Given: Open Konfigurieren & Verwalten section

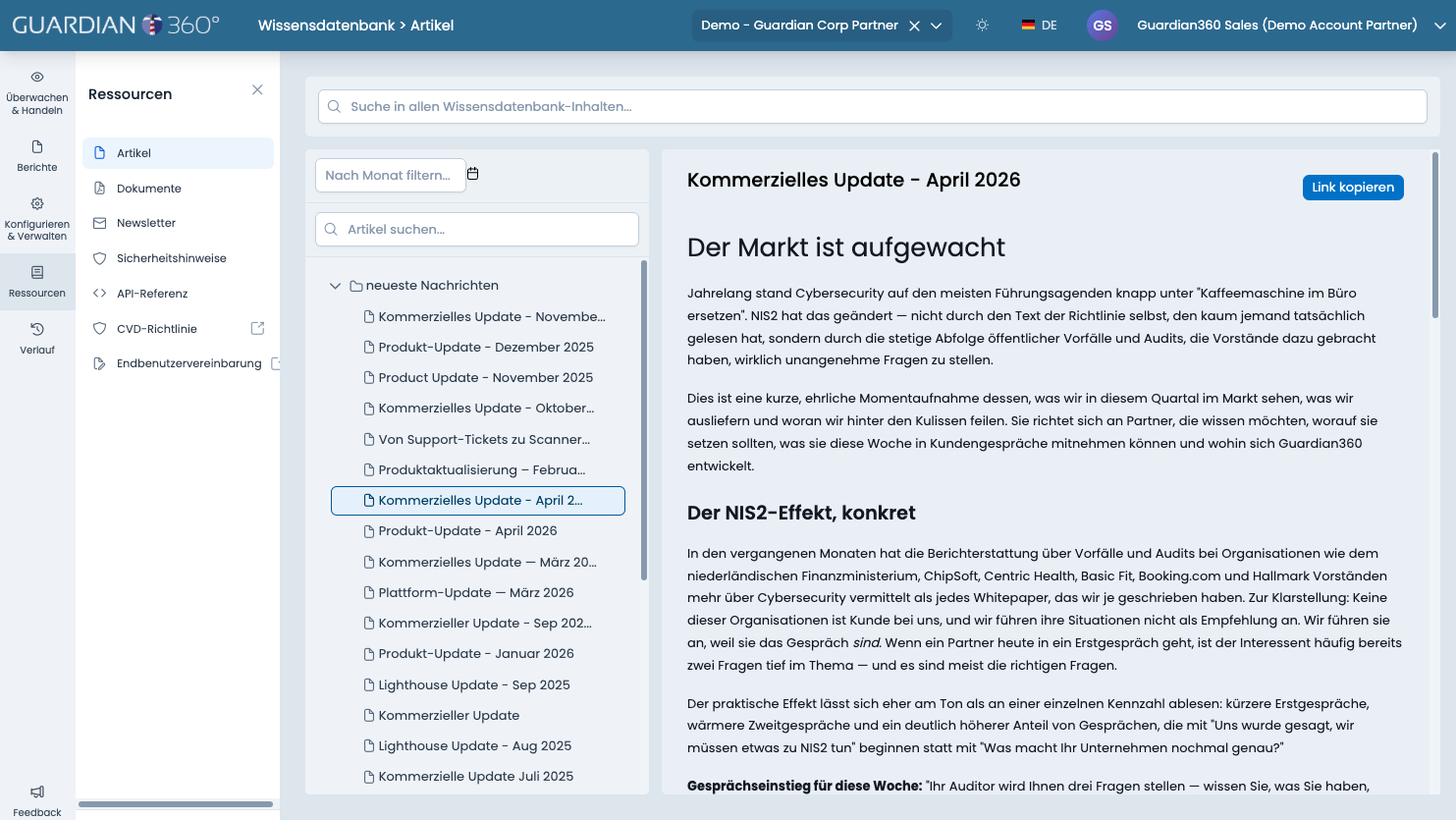Looking at the screenshot, I should pyautogui.click(x=37, y=218).
